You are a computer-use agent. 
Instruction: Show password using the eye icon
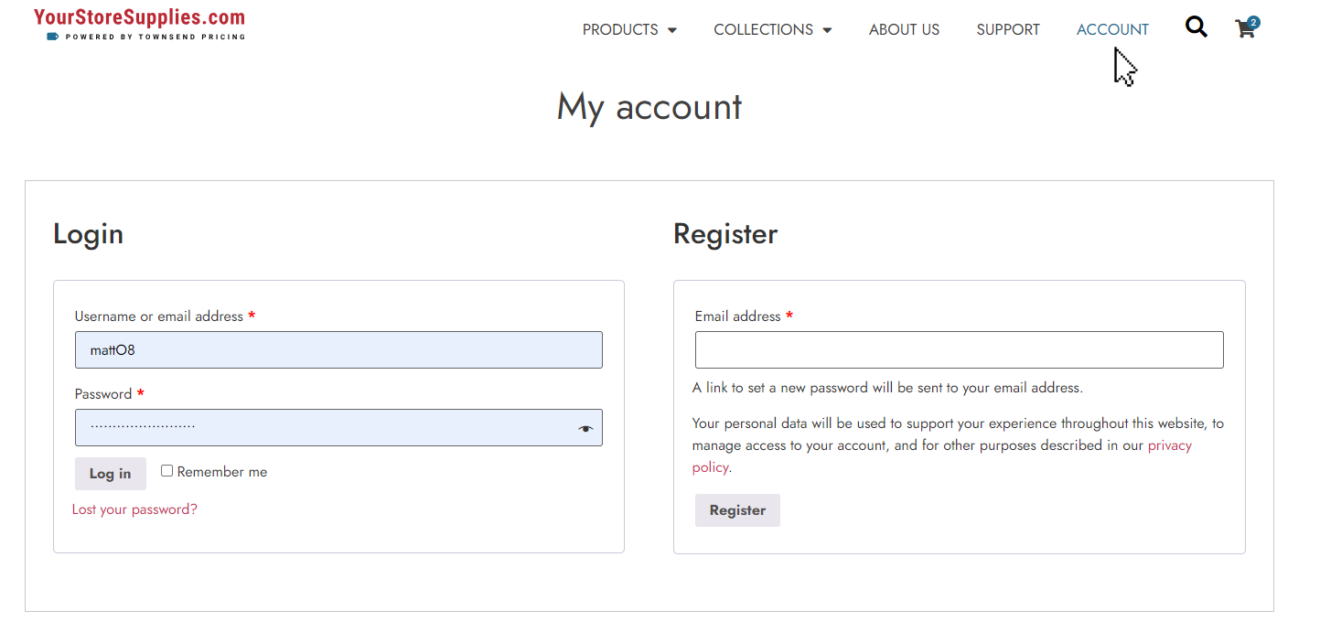pyautogui.click(x=585, y=428)
